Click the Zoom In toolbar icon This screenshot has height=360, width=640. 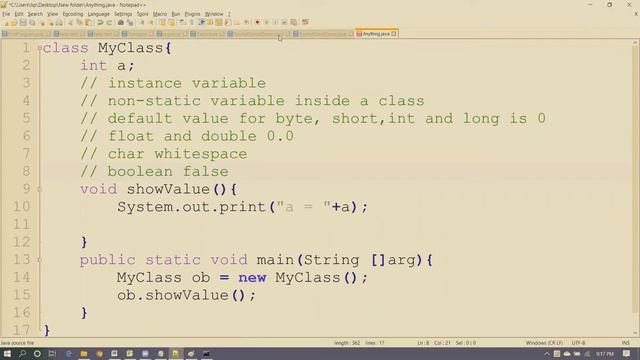(x=142, y=22)
